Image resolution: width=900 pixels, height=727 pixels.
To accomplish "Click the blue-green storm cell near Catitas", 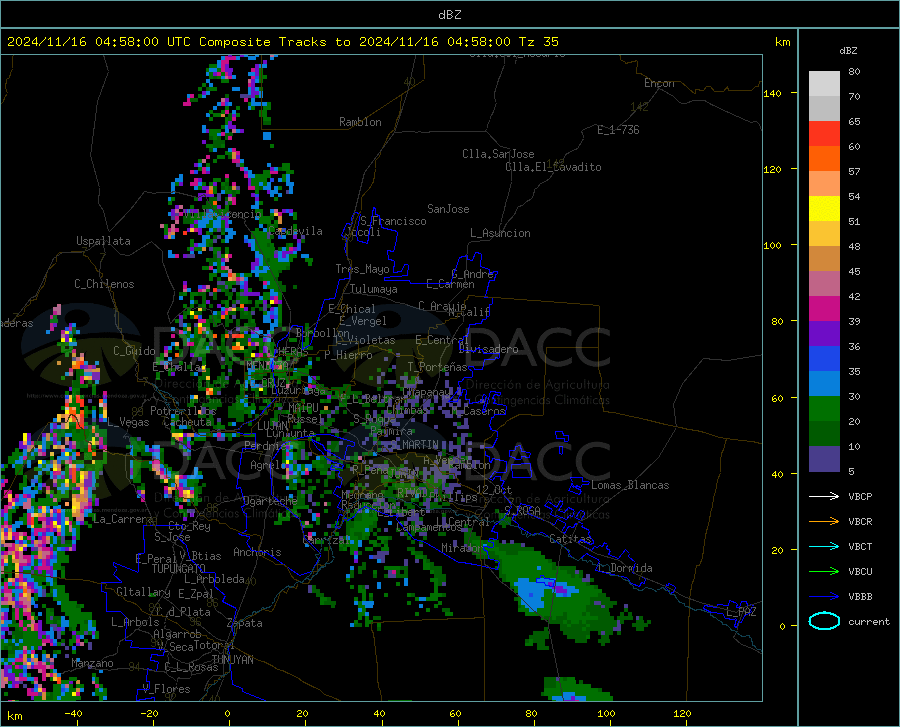I will pyautogui.click(x=554, y=593).
